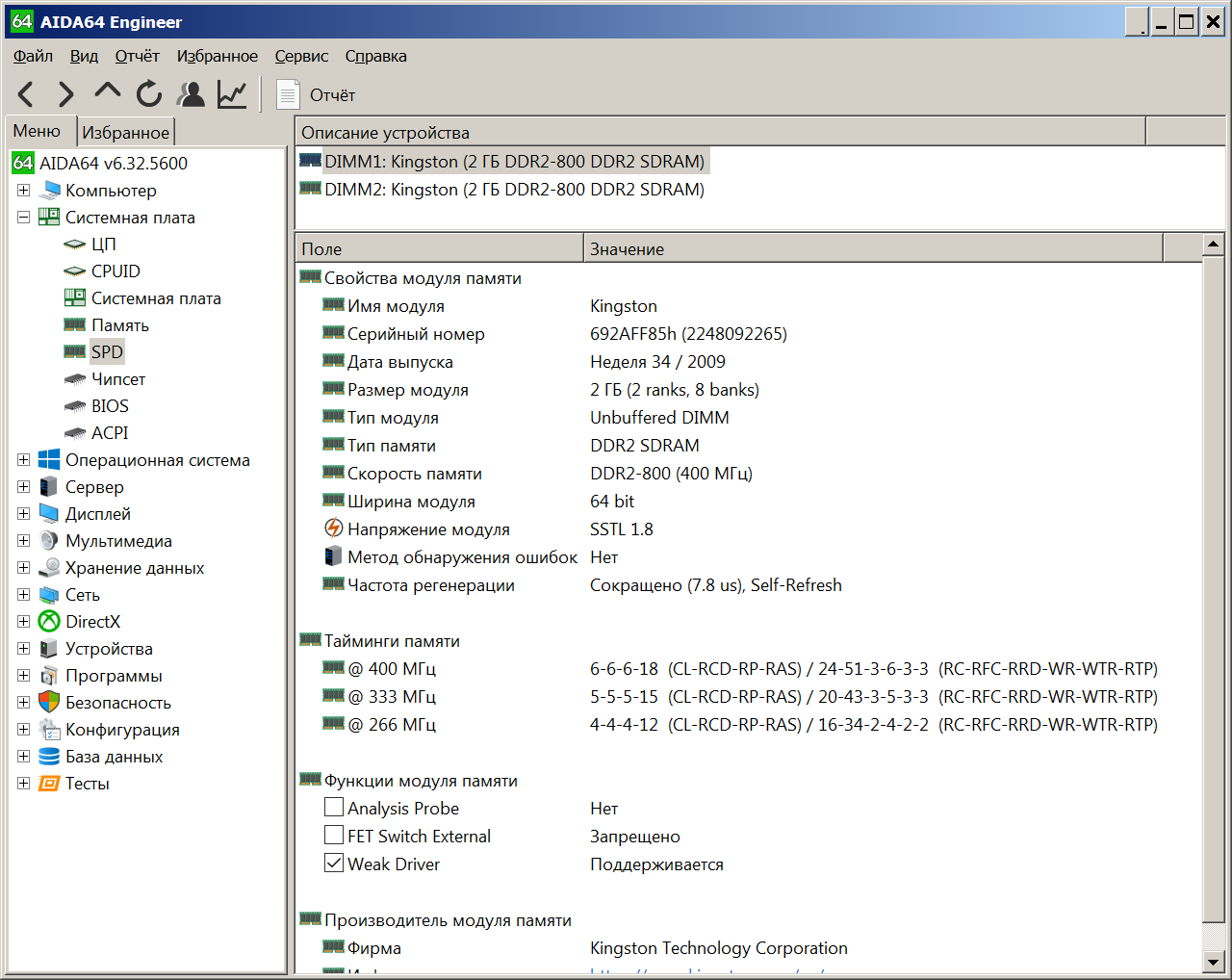The height and width of the screenshot is (980, 1232).
Task: Select the Память memory icon in tree
Action: click(x=74, y=325)
